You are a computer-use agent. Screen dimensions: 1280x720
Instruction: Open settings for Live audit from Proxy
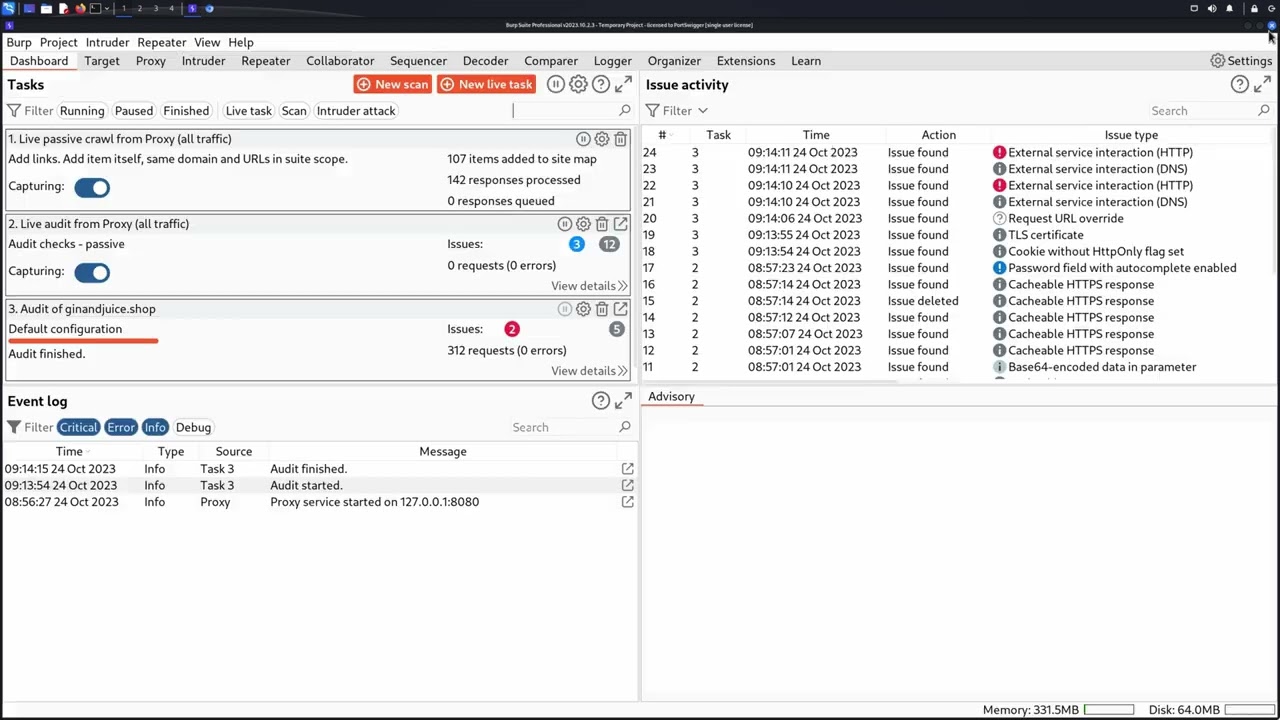[584, 224]
